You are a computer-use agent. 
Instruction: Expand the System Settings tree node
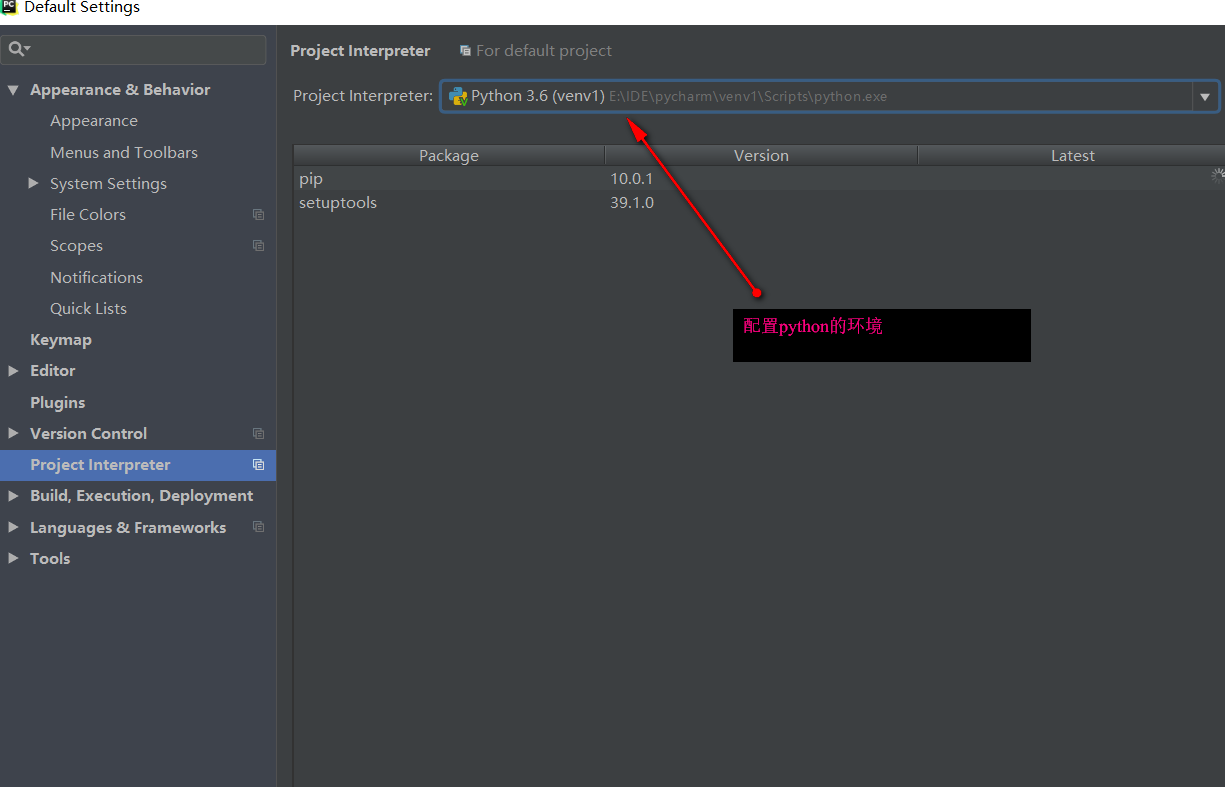tap(33, 184)
